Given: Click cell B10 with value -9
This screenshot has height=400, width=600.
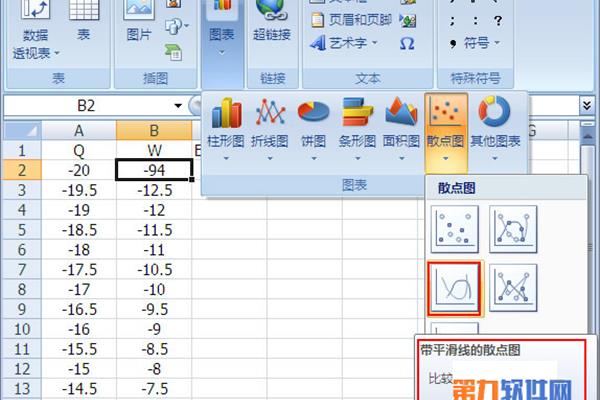Looking at the screenshot, I should [x=154, y=330].
